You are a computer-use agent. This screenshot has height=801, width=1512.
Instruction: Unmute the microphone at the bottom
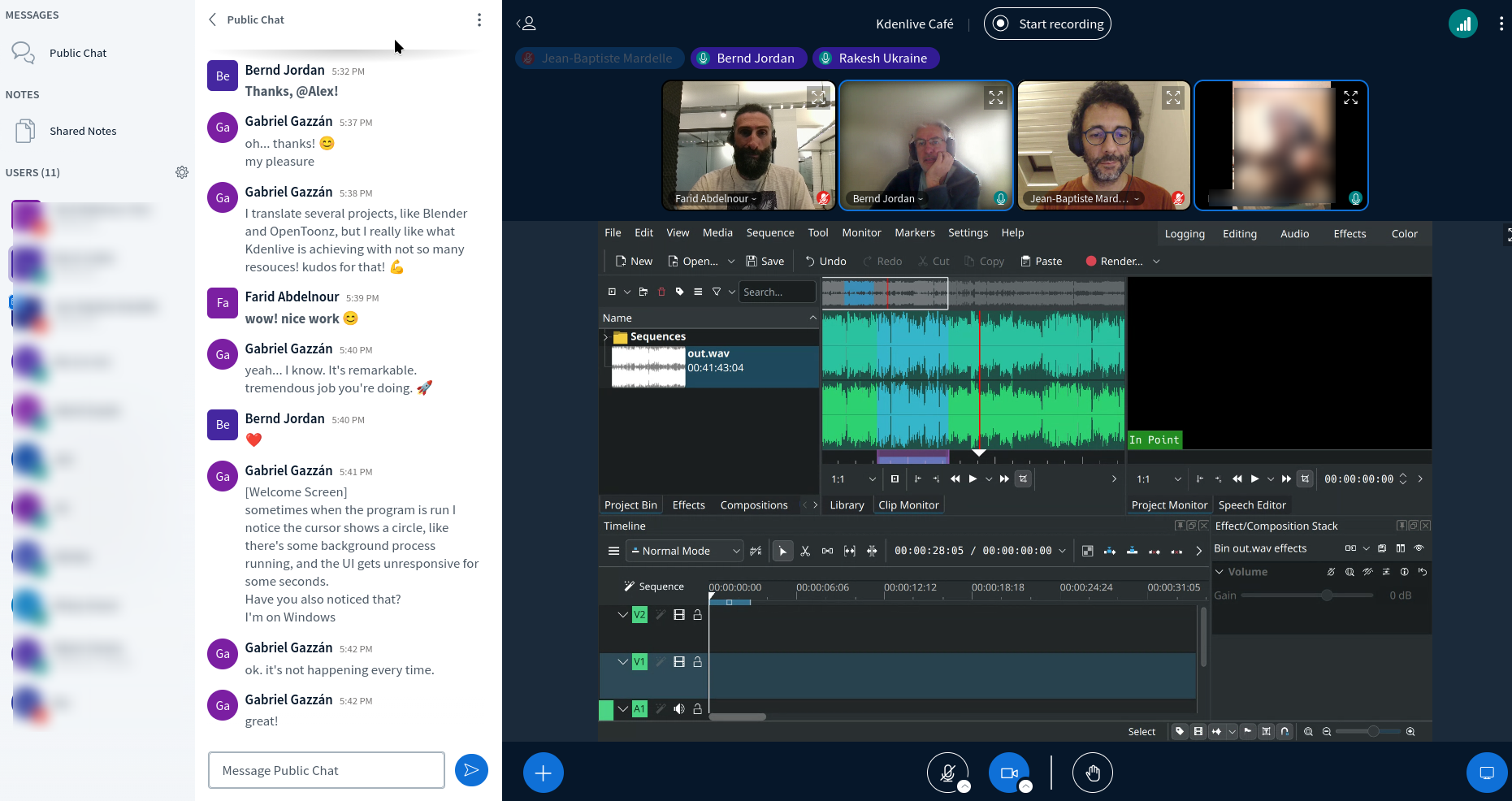click(x=947, y=773)
